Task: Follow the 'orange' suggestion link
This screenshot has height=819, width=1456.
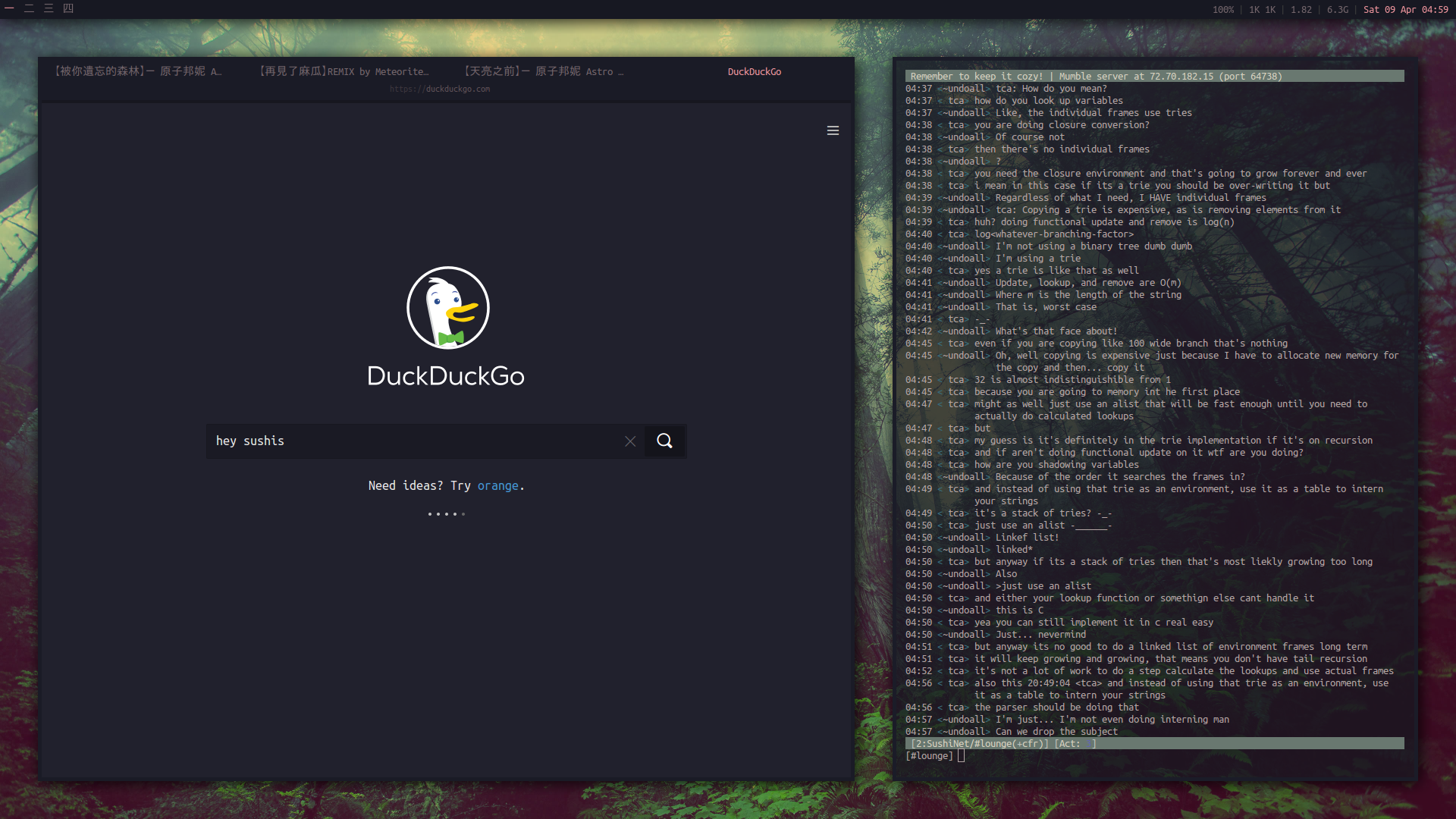Action: point(497,486)
